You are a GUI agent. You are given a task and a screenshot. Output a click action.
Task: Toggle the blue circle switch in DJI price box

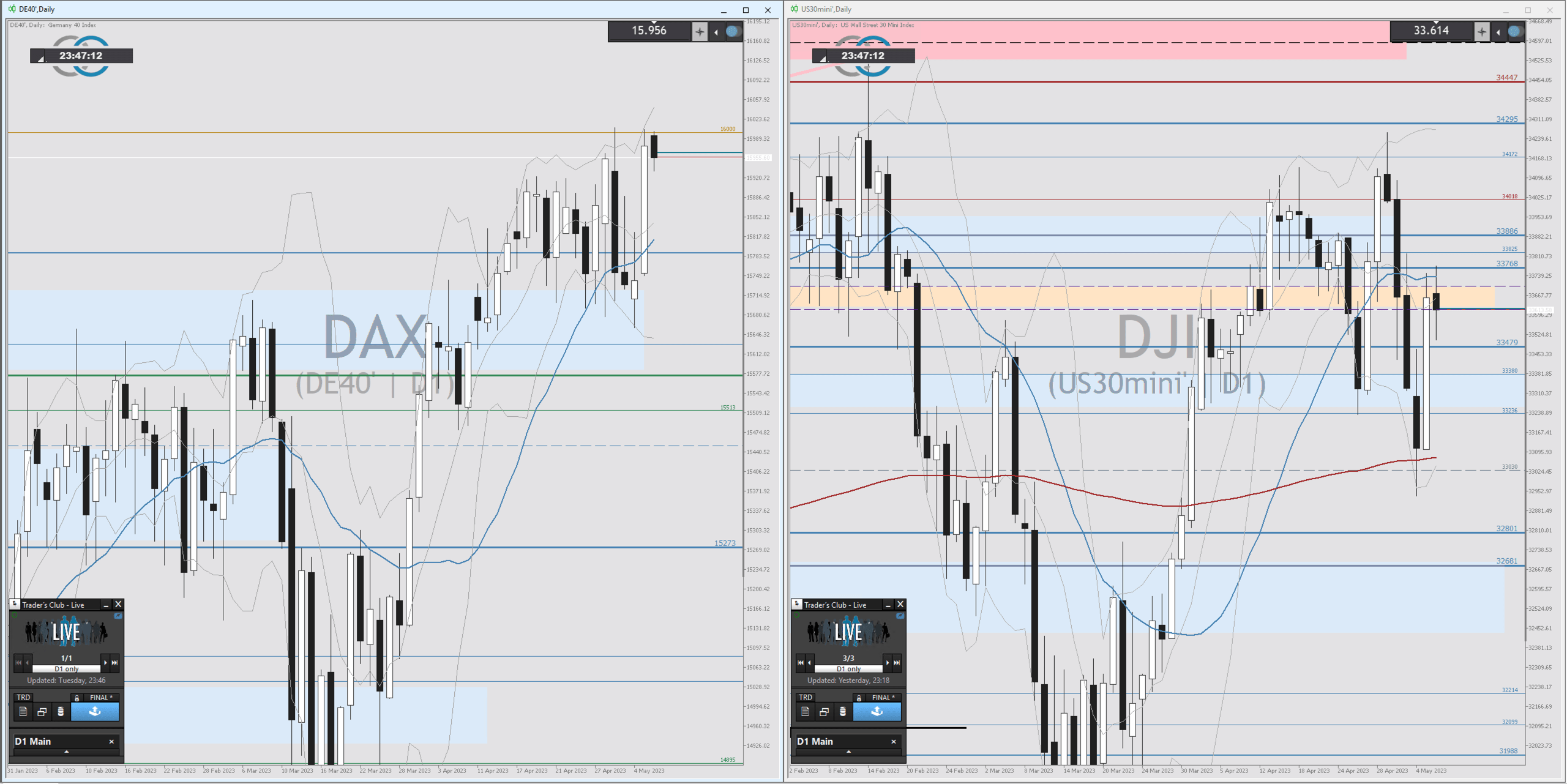click(1515, 31)
